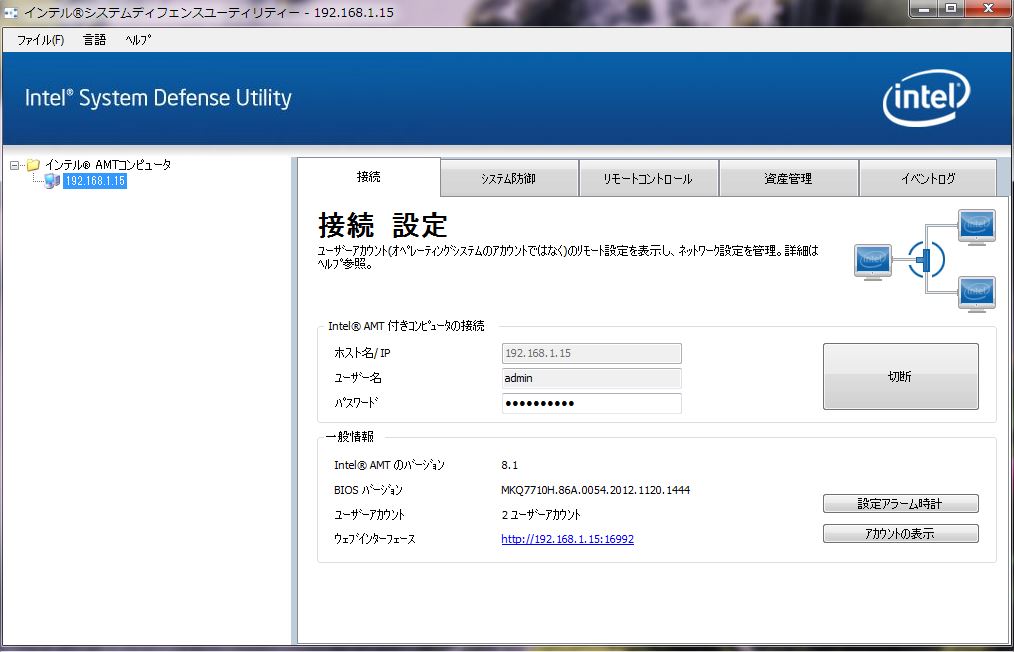
Task: Open the 言語 menu
Action: 94,40
